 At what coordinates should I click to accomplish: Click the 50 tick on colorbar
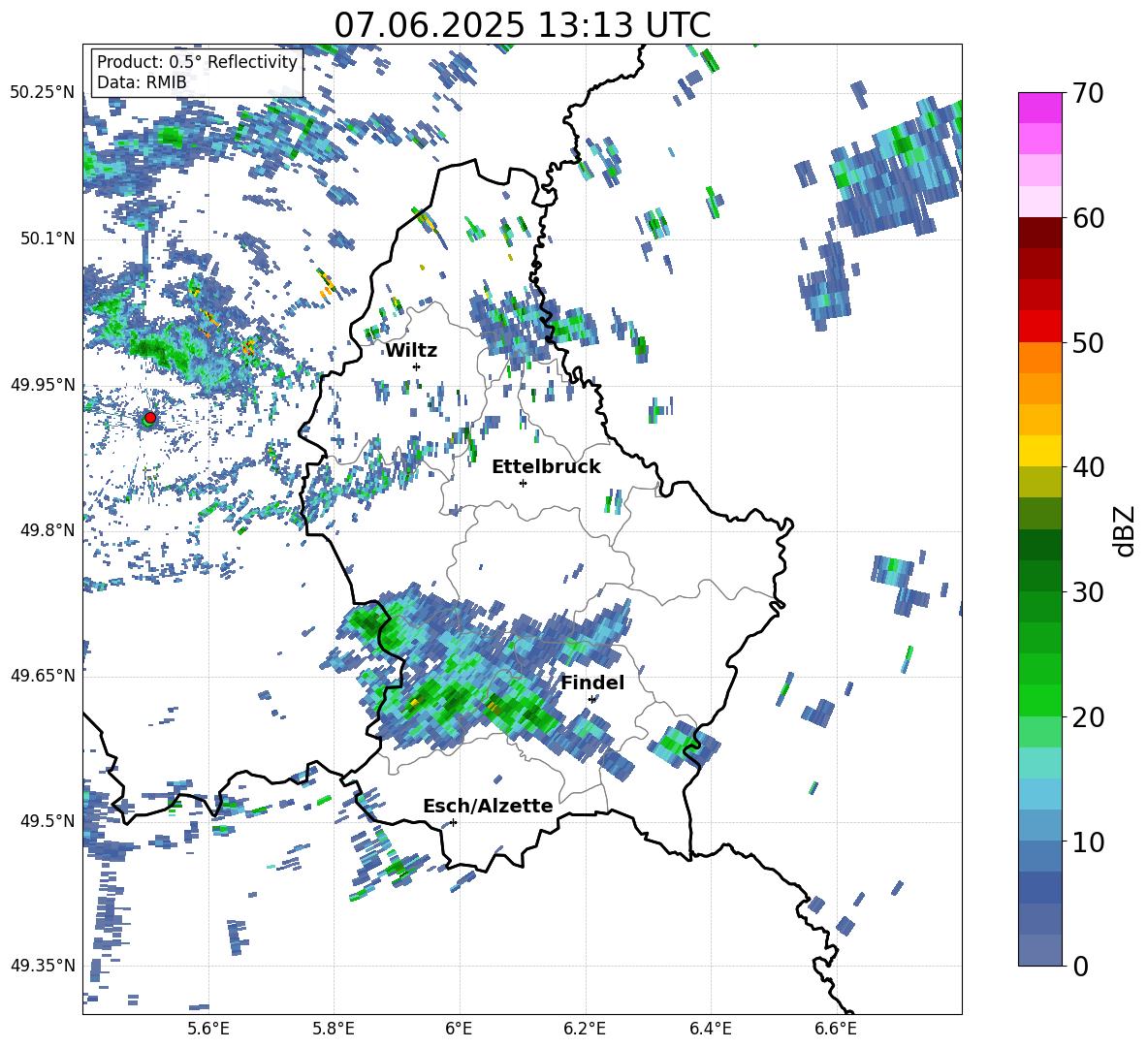pos(1088,343)
